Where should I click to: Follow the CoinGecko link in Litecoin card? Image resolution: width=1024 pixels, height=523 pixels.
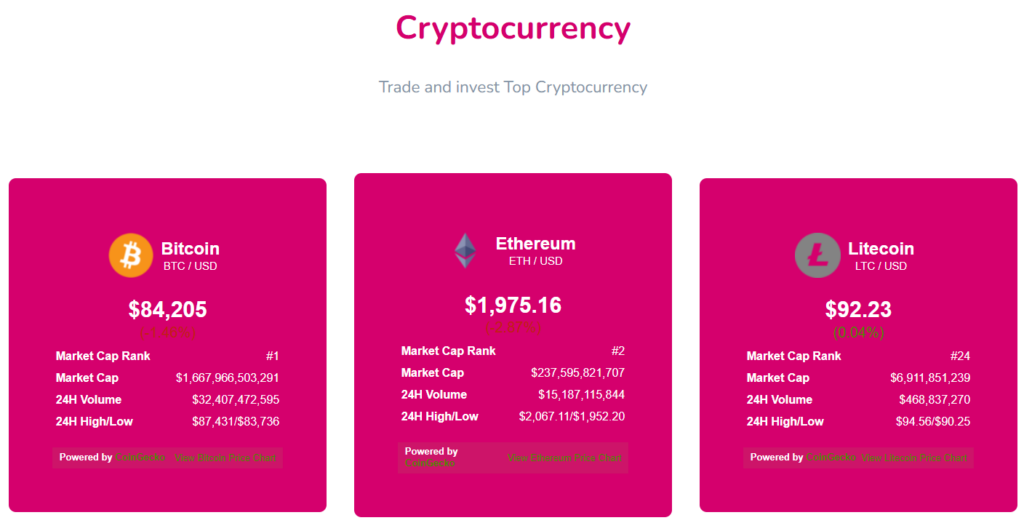point(830,458)
